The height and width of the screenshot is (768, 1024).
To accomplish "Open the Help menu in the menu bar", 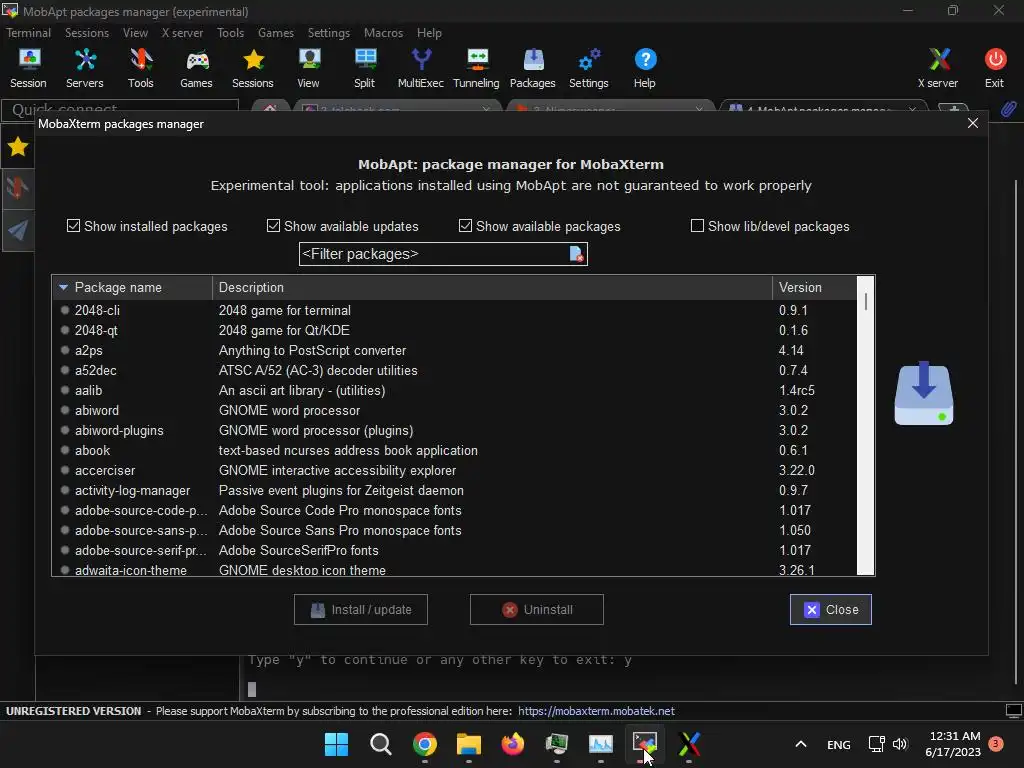I will coord(429,33).
